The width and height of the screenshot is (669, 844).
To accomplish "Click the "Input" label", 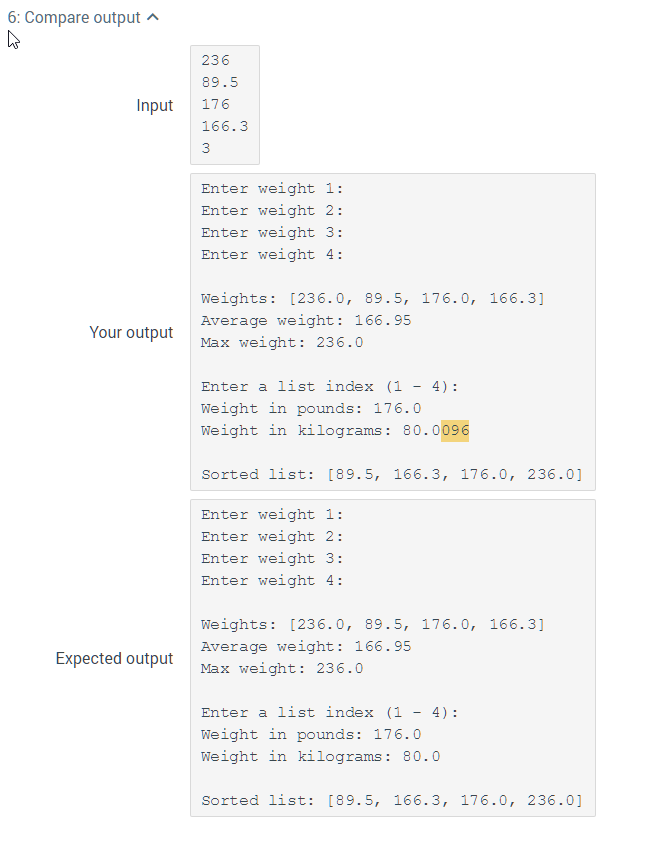I will 155,105.
